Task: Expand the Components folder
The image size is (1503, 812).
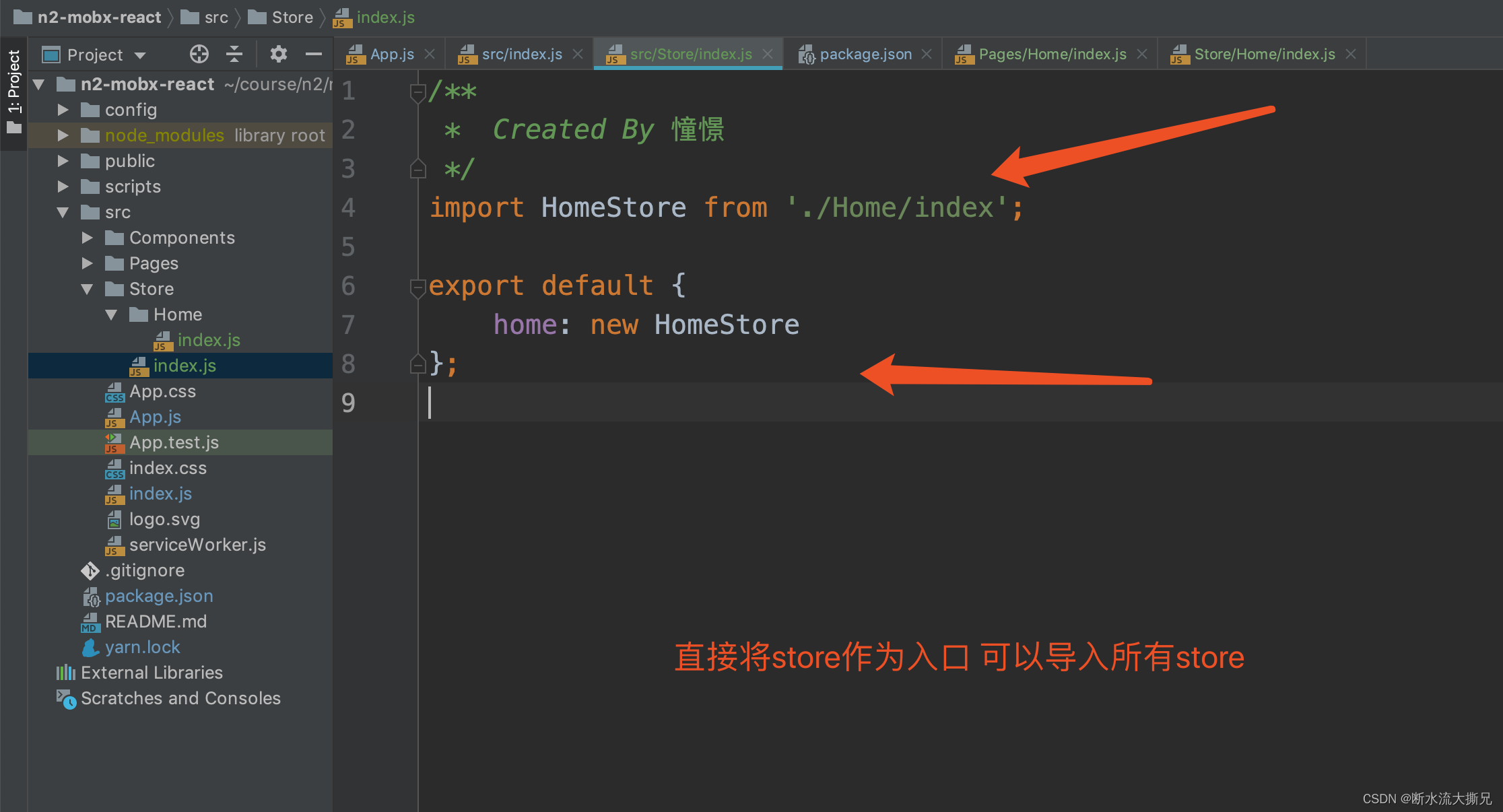Action: pyautogui.click(x=88, y=238)
